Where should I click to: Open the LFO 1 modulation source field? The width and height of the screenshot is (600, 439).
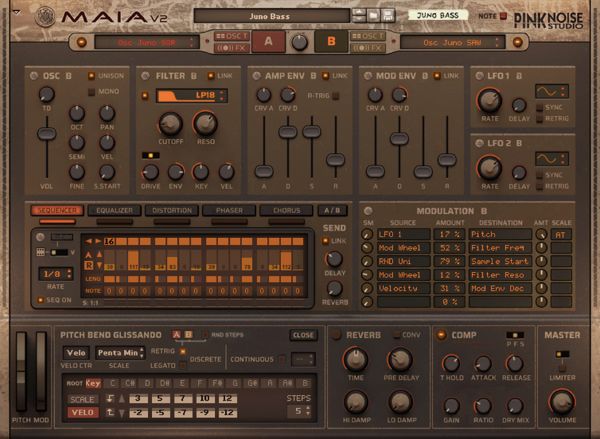403,234
